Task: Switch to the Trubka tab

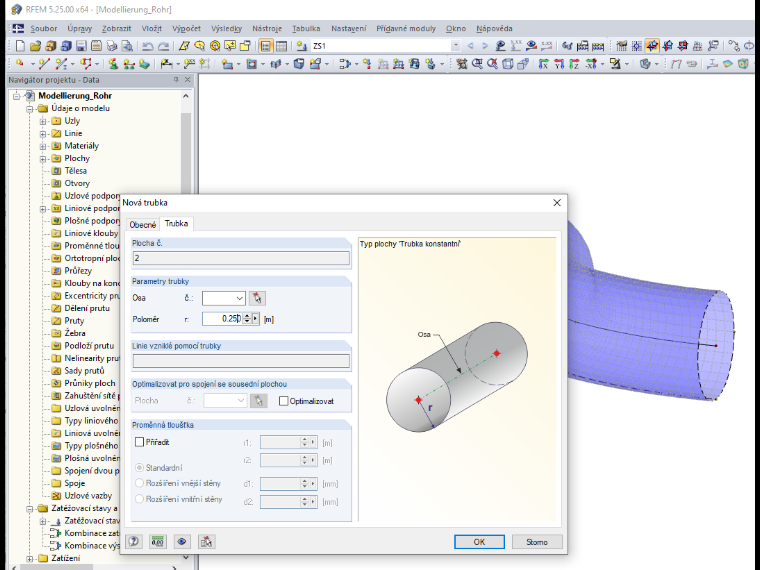Action: click(x=176, y=223)
